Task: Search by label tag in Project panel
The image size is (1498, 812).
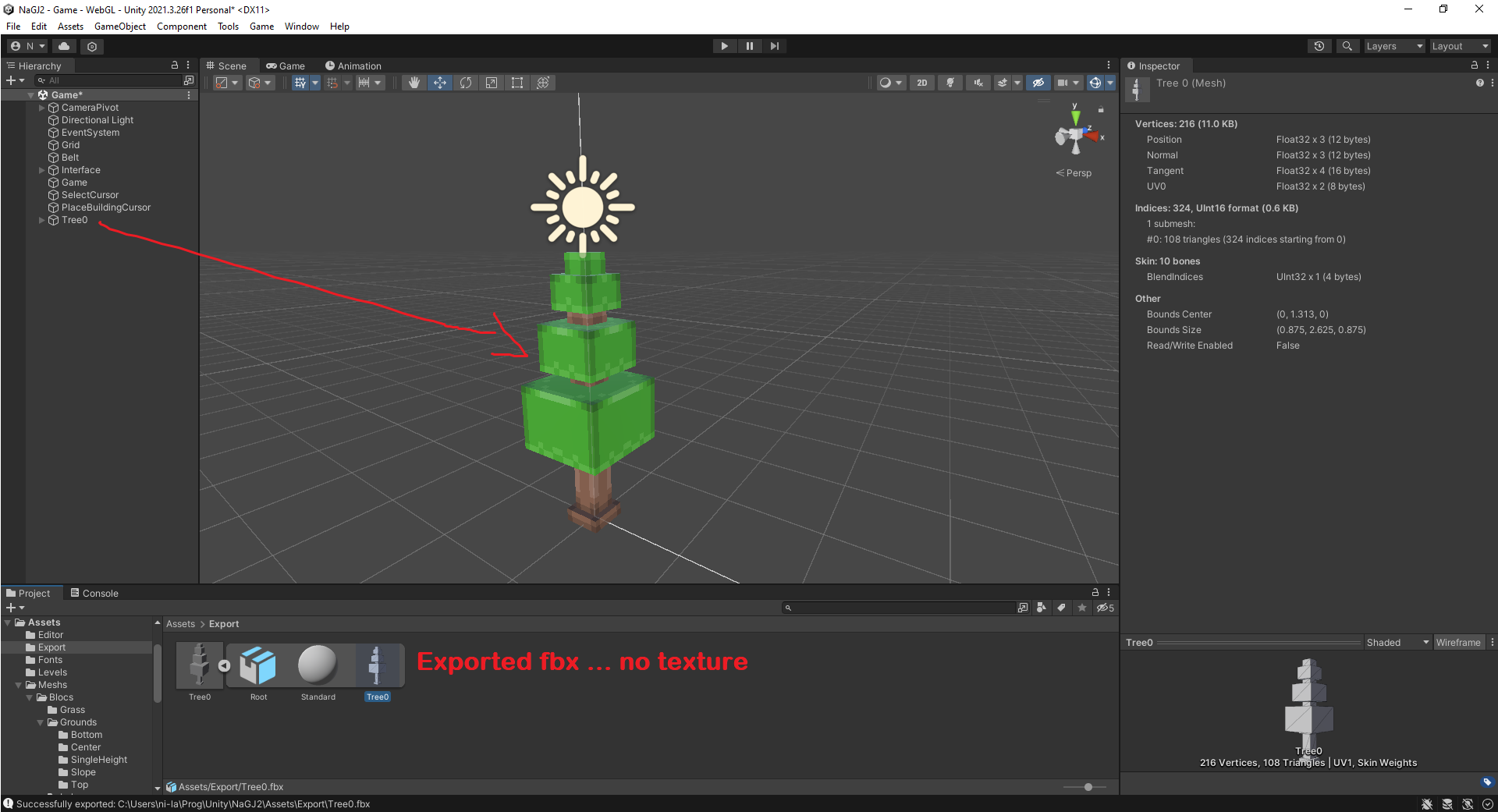Action: 1061,608
